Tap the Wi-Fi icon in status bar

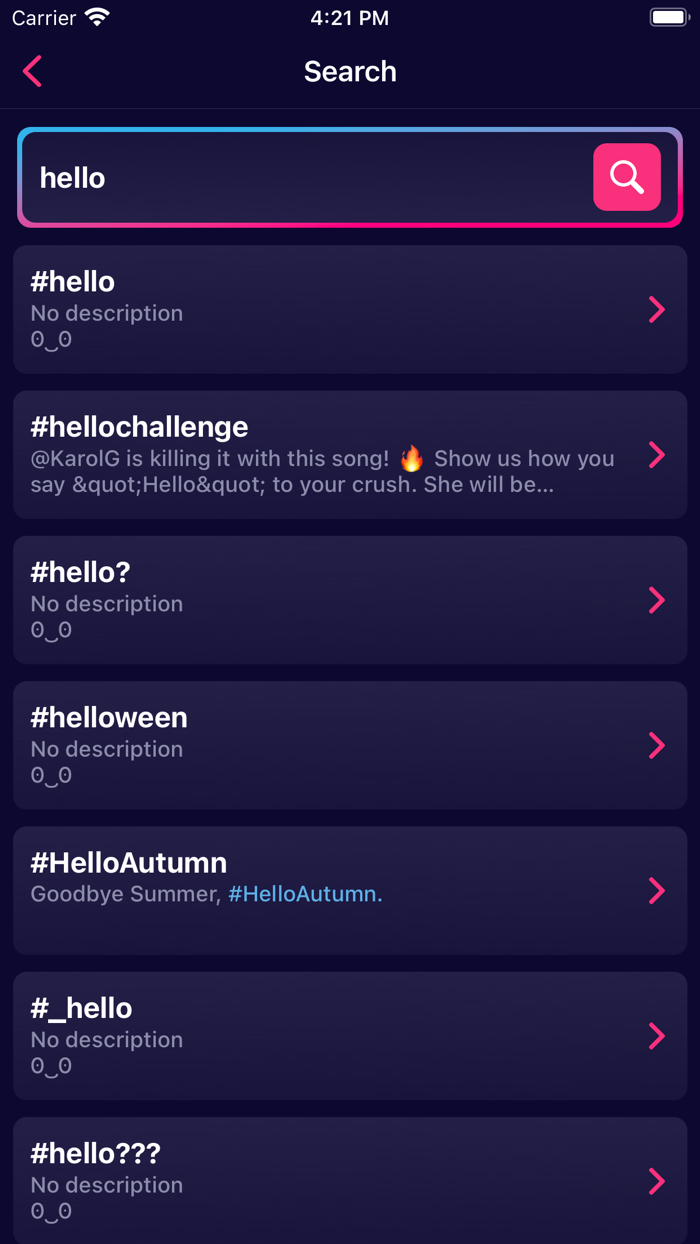(x=96, y=16)
